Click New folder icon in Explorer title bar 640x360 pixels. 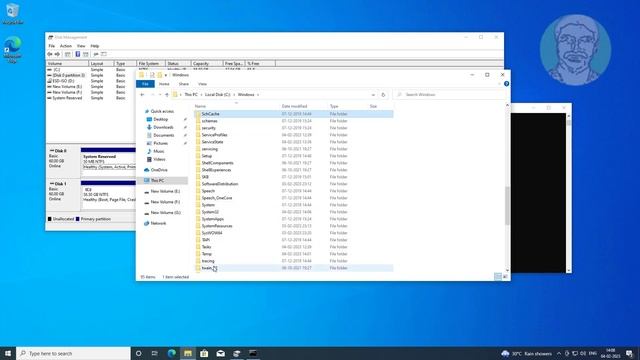(x=160, y=75)
